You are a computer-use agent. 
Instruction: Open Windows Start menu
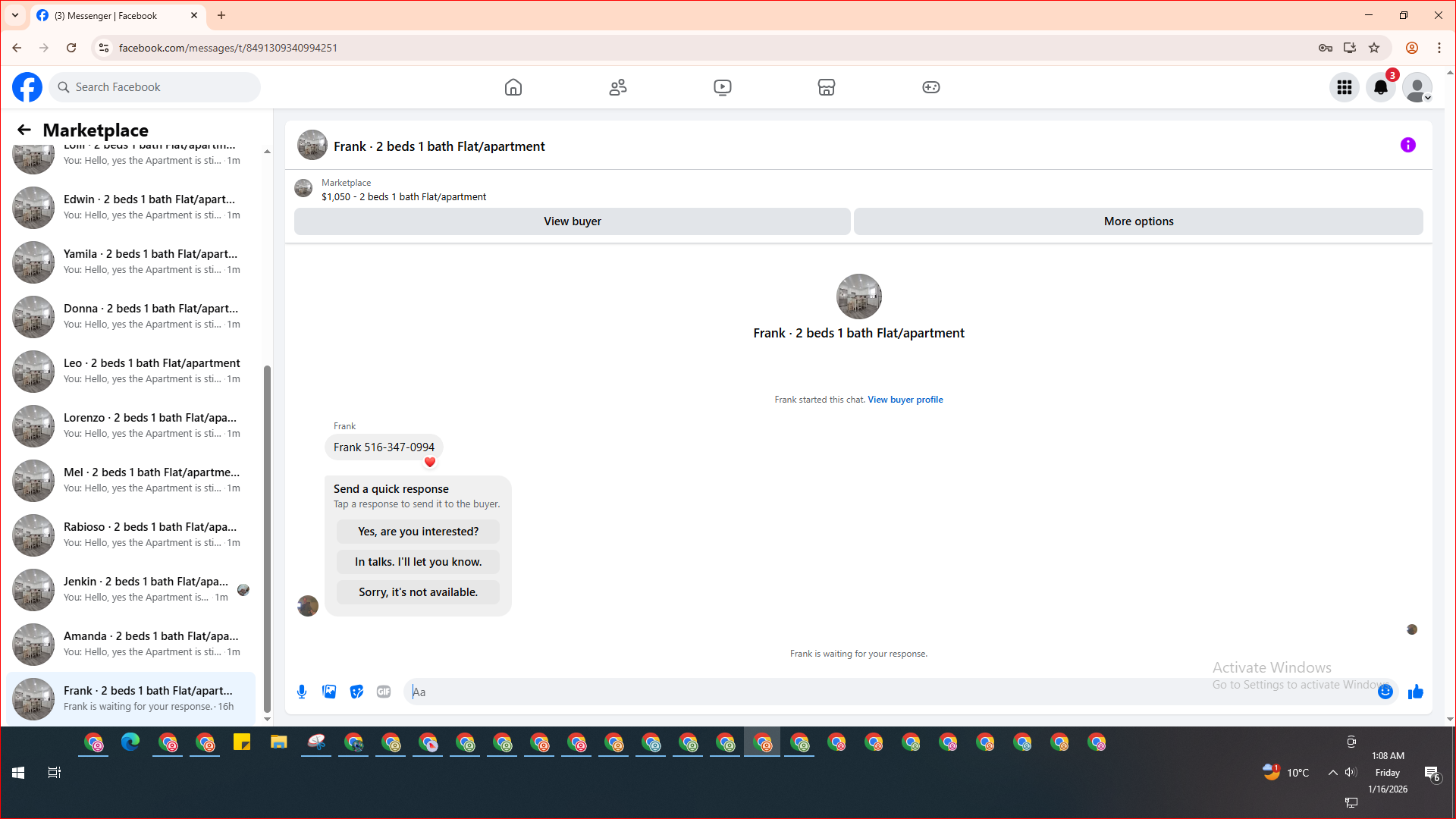18,773
